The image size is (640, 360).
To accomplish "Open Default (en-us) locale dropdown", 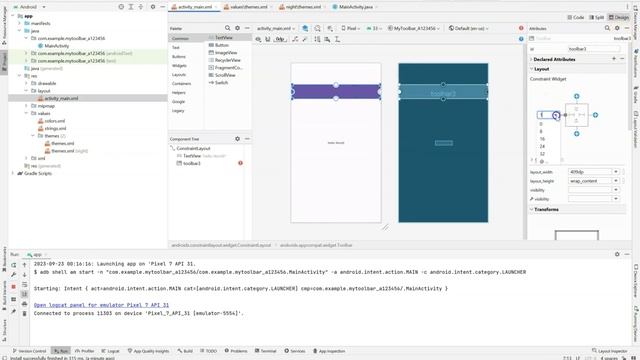I will [x=469, y=28].
